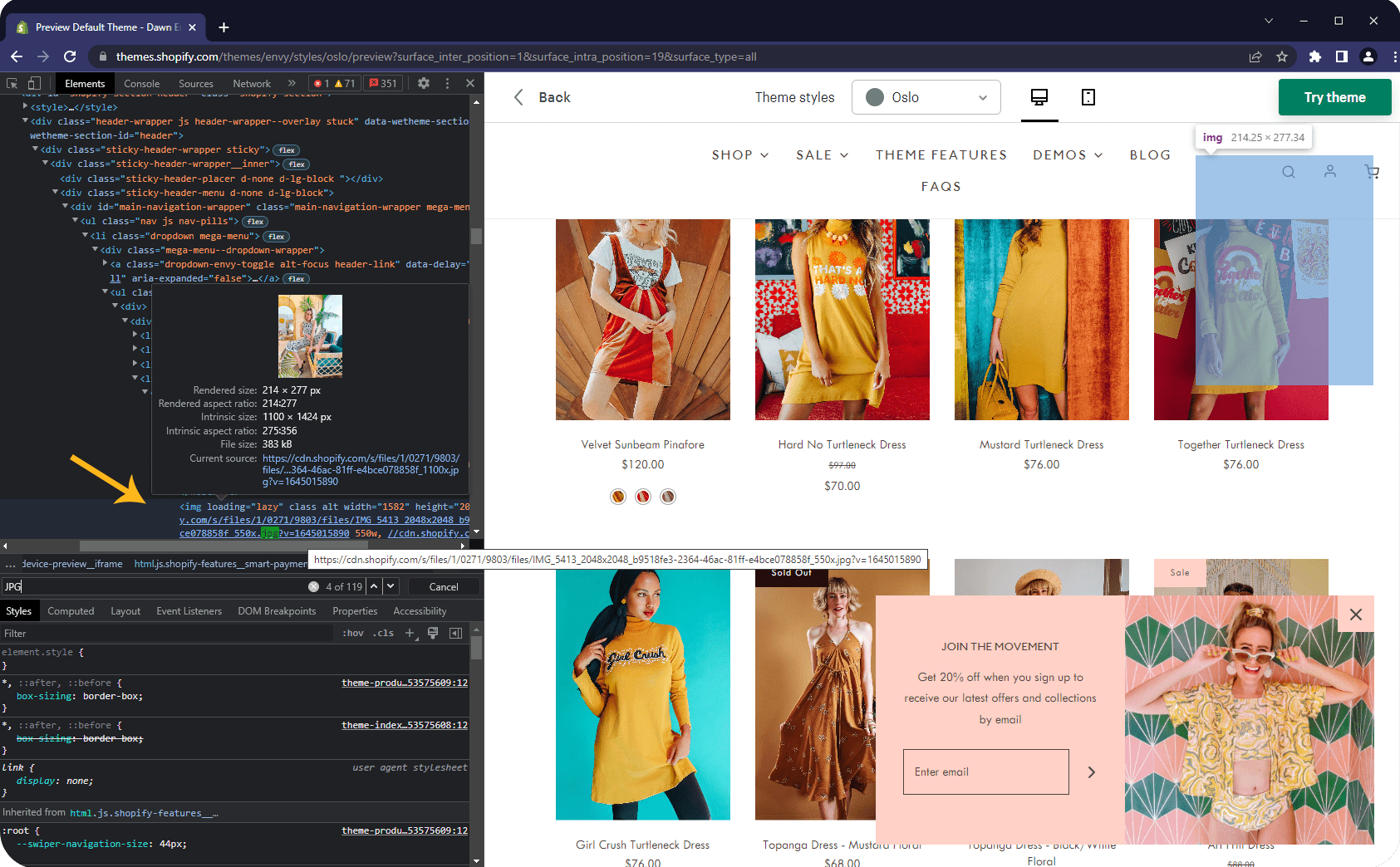Open the 351 issues badge
1400x867 pixels.
(383, 83)
